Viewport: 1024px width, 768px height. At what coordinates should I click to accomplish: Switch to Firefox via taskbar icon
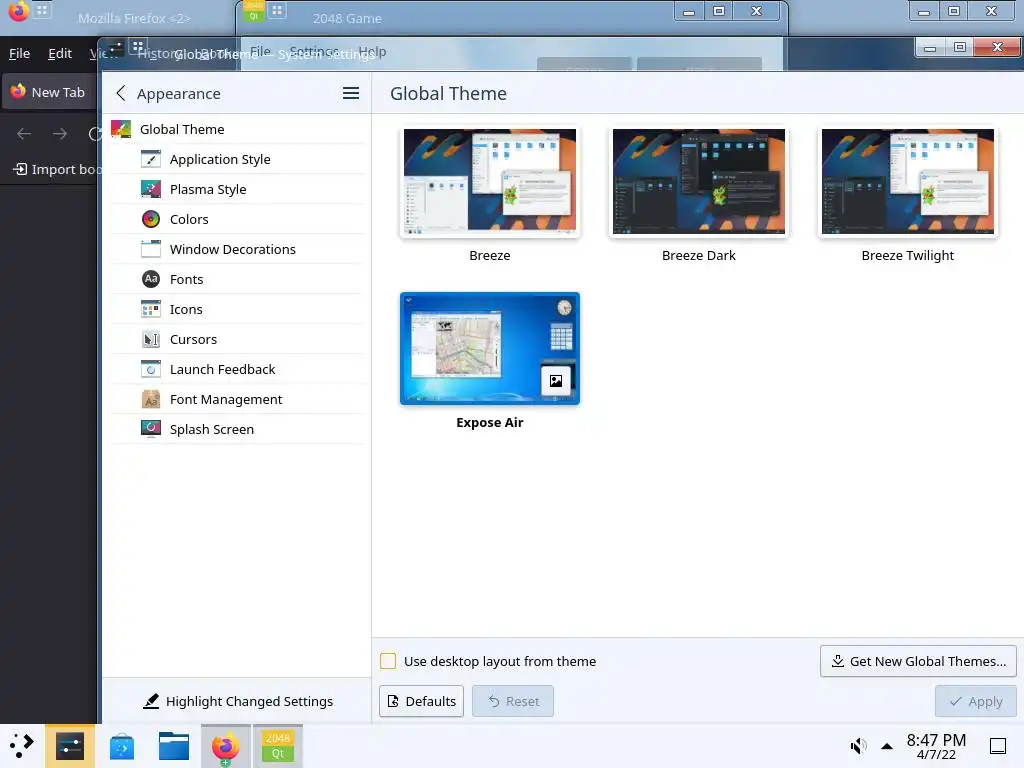225,746
